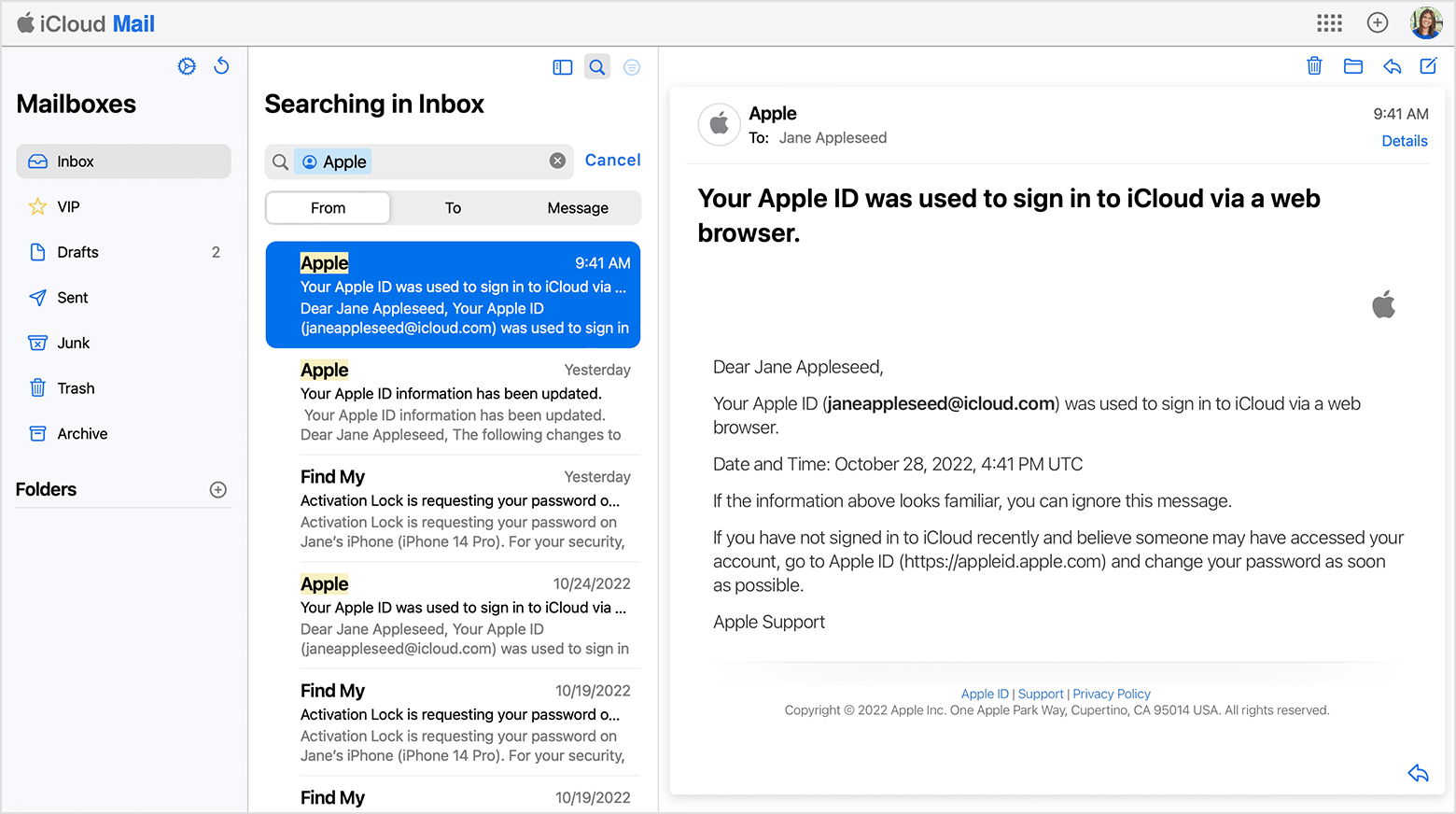Open the Drafts mailbox

[123, 252]
